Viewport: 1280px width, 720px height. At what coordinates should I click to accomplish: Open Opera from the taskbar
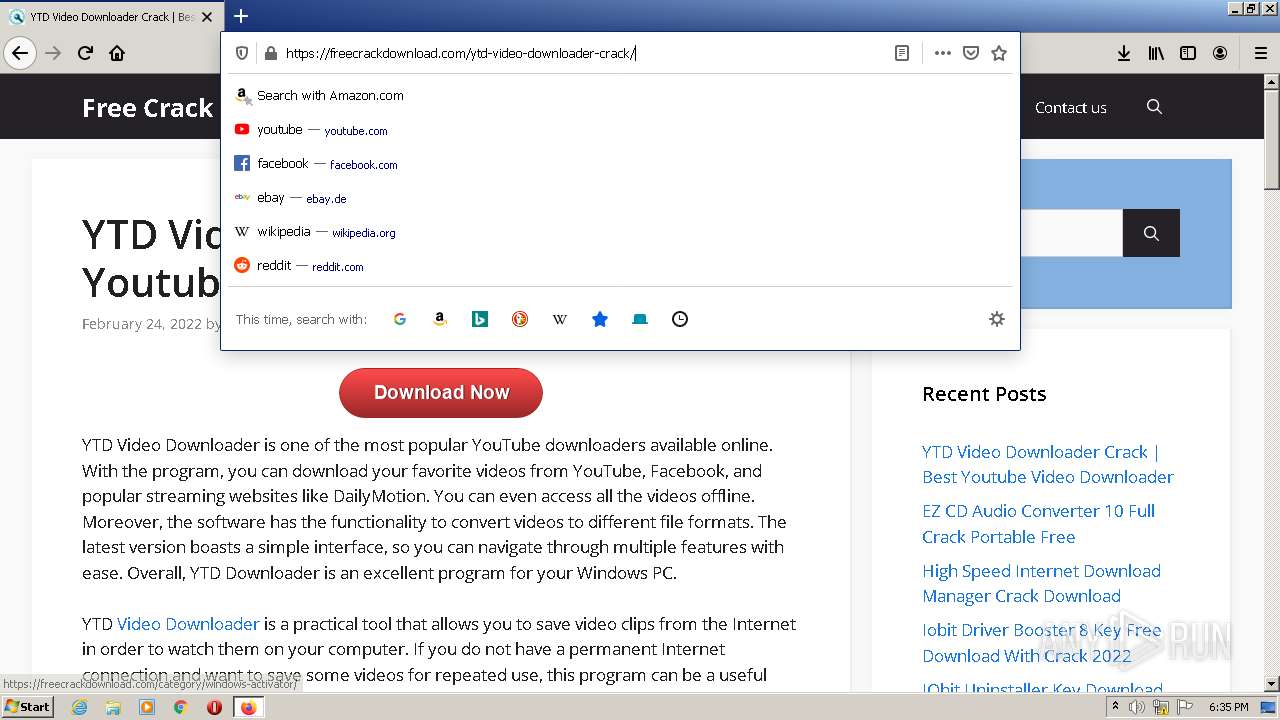[x=214, y=707]
